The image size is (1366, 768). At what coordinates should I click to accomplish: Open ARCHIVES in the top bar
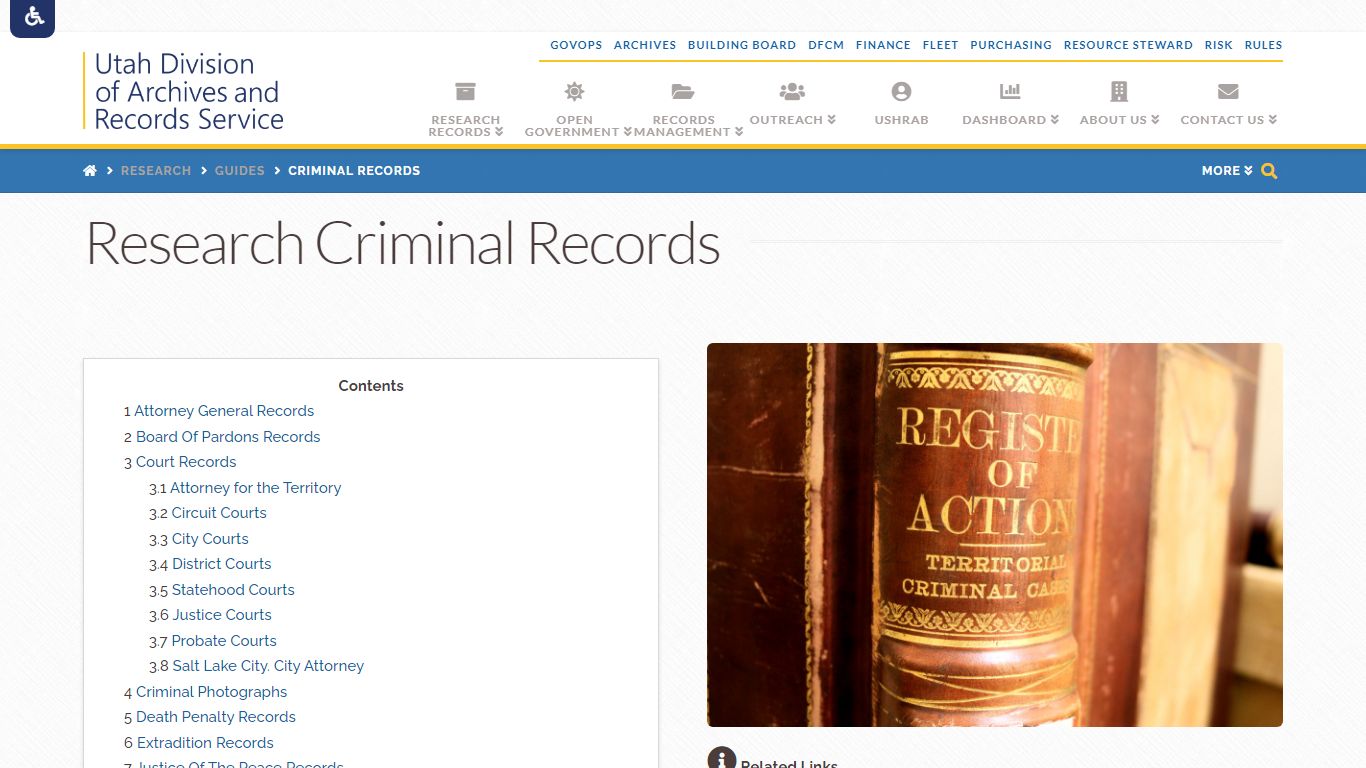[645, 45]
